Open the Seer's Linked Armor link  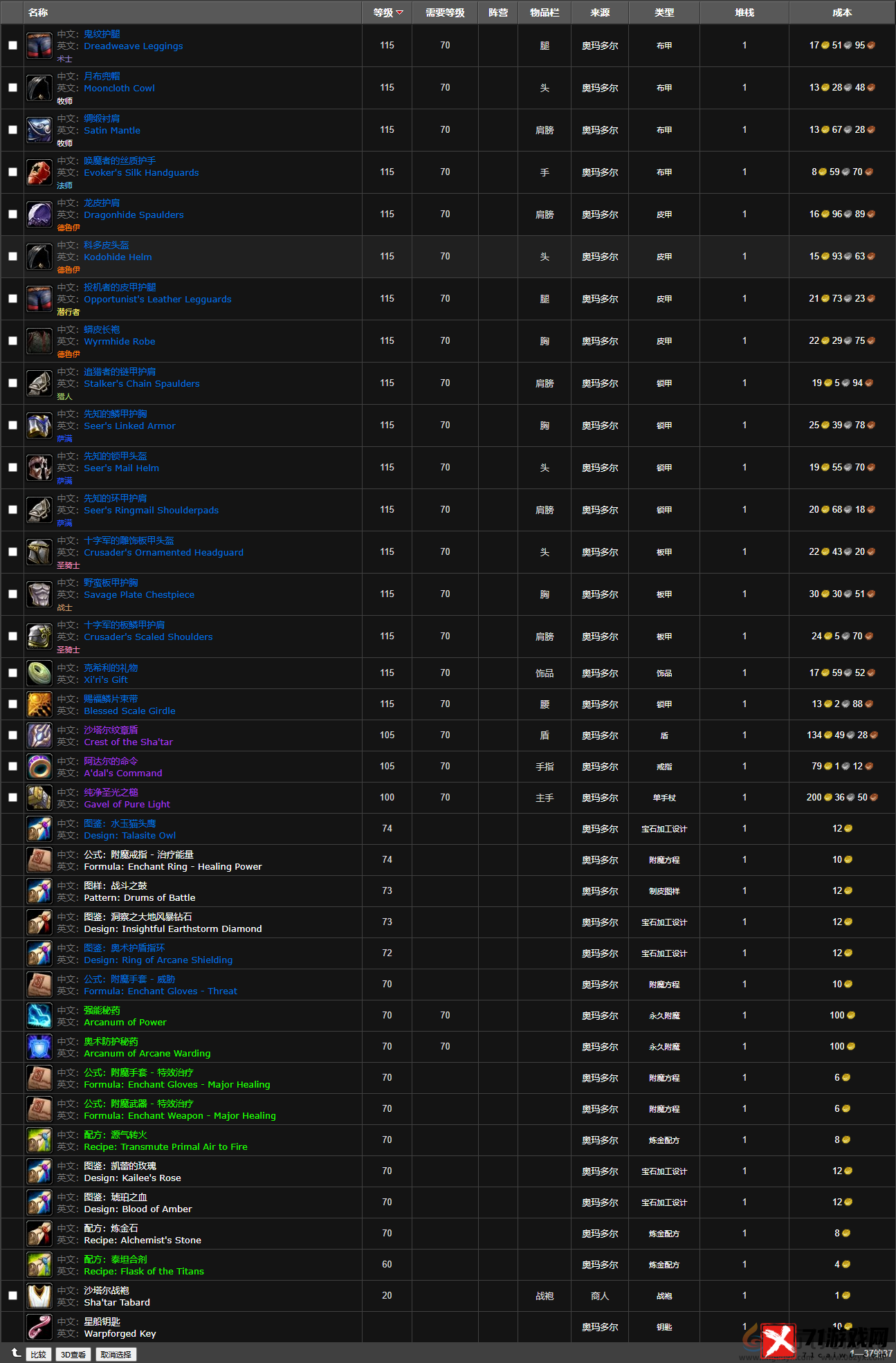coord(129,426)
